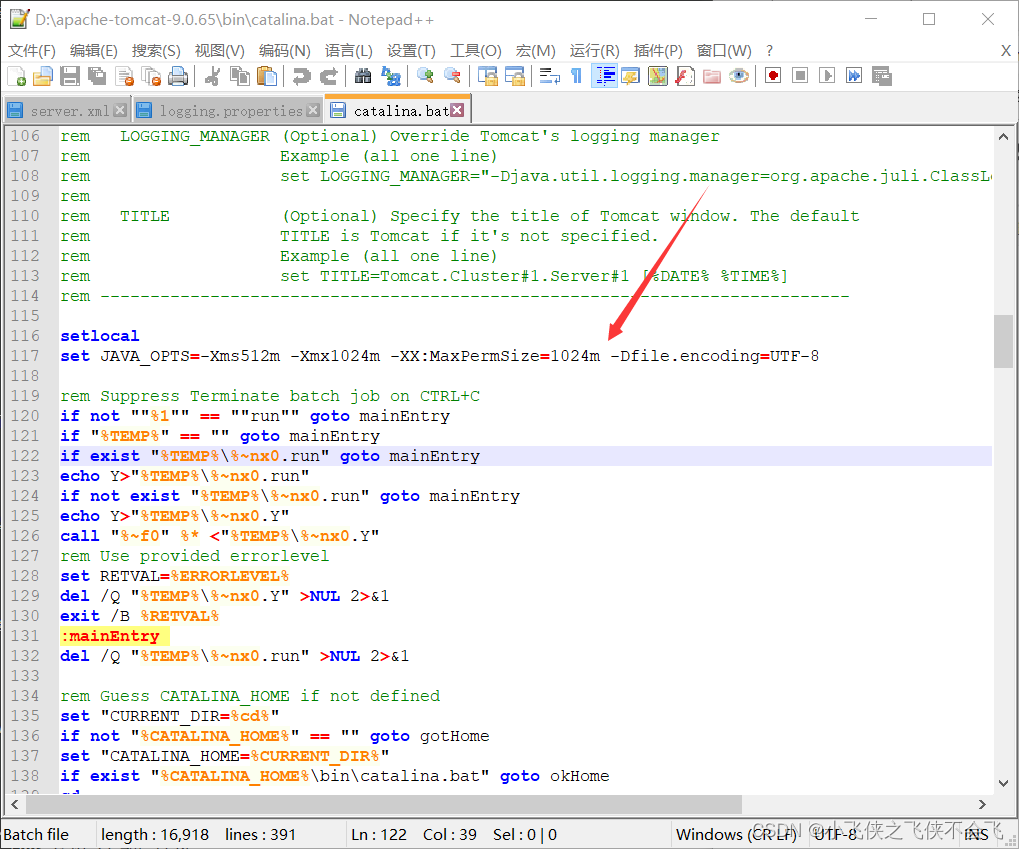Viewport: 1019px width, 849px height.
Task: Open the 文件(F) menu
Action: (31, 51)
